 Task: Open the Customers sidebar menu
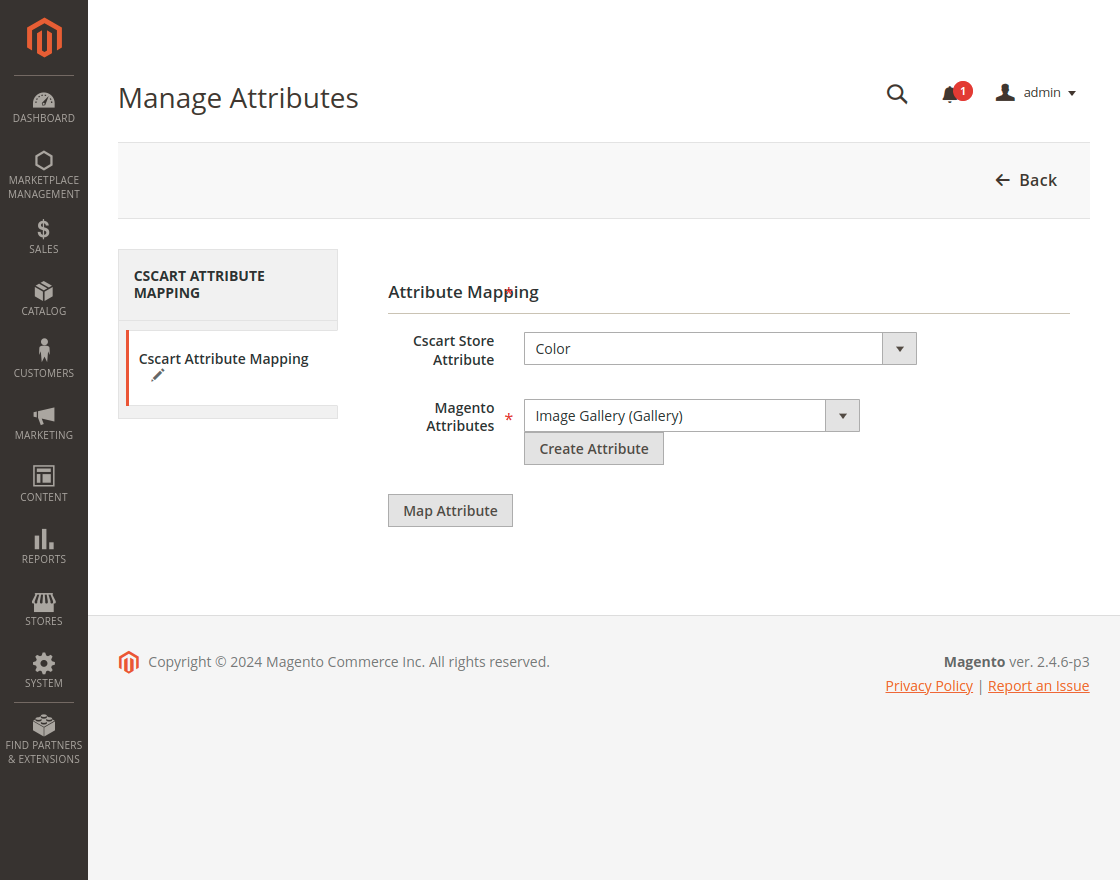point(44,360)
